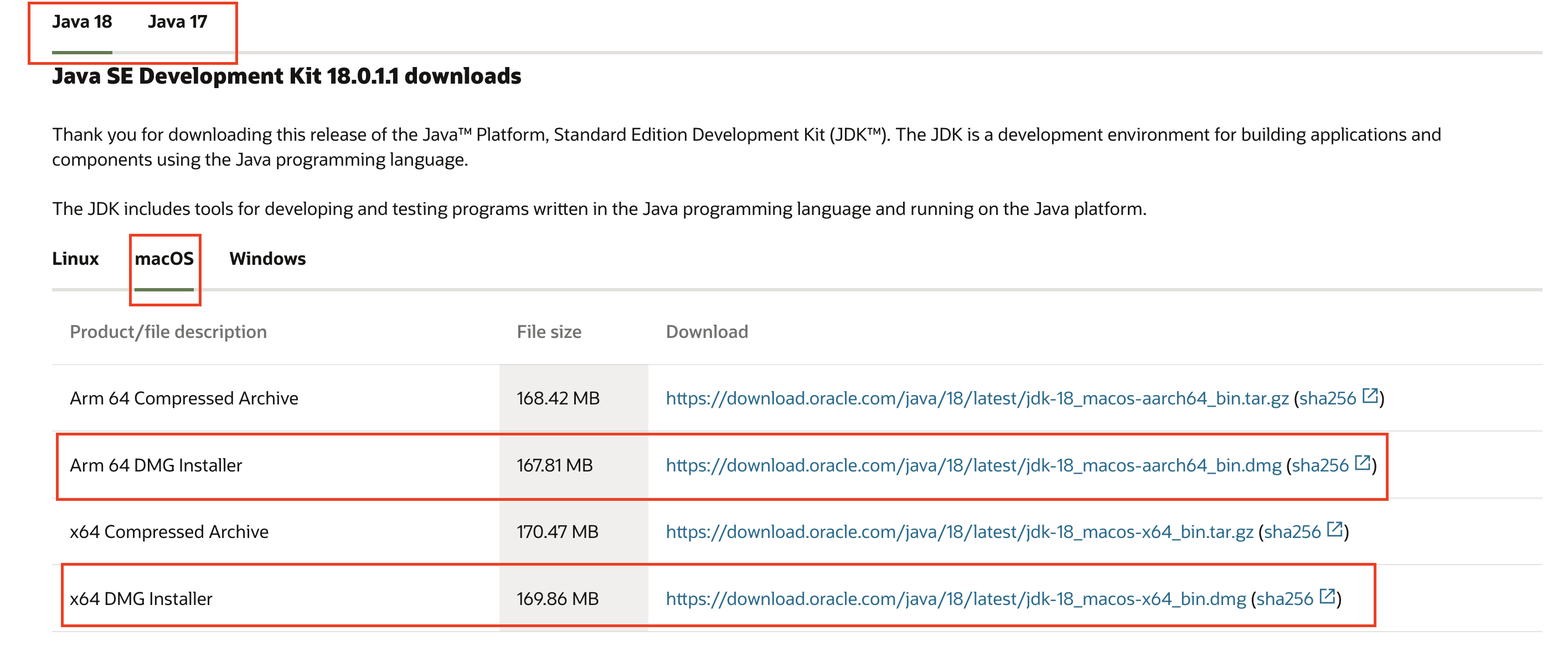This screenshot has height=646, width=1568.
Task: Download the macOS x64 DMG installer link
Action: 955,599
